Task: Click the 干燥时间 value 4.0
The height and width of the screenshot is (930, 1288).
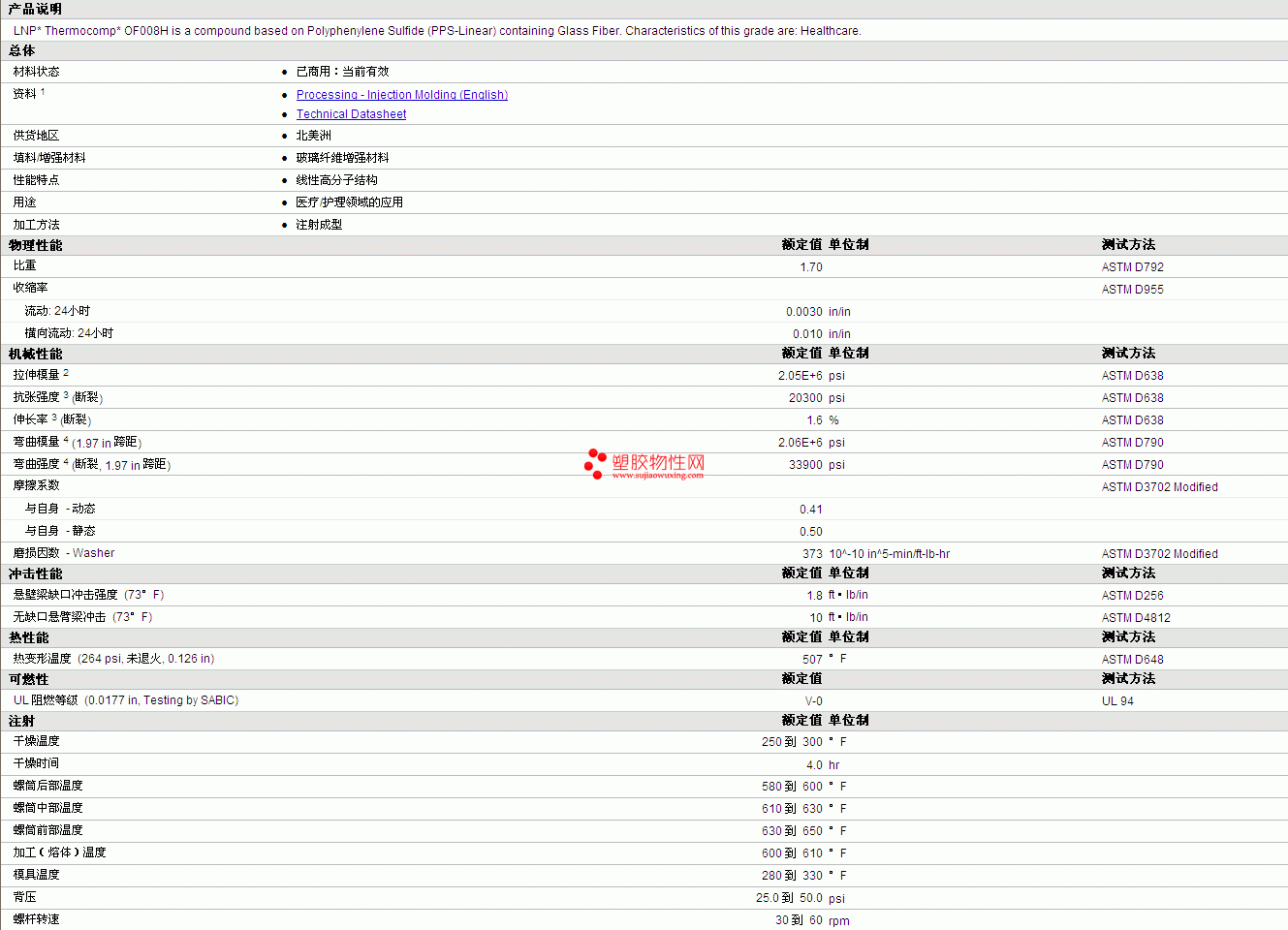Action: (x=814, y=765)
